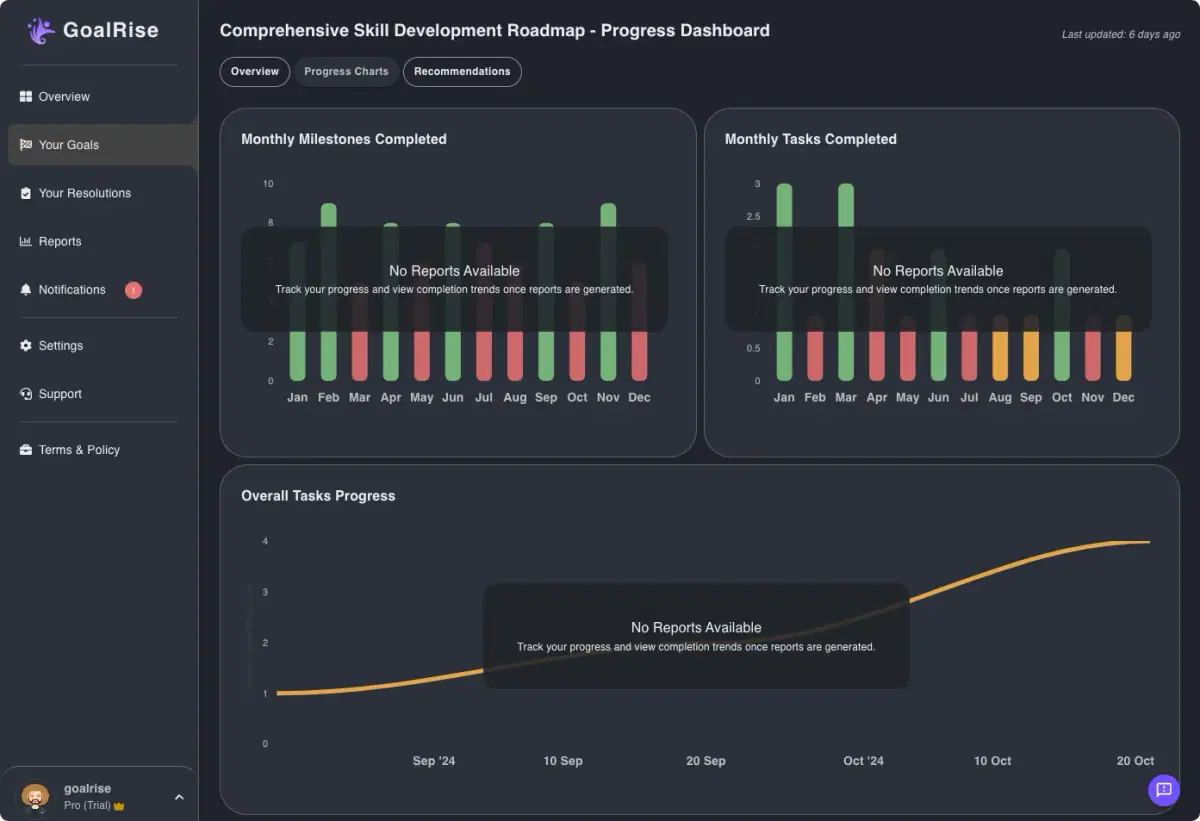
Task: Click the Pro (Trial) plan label
Action: pos(87,806)
